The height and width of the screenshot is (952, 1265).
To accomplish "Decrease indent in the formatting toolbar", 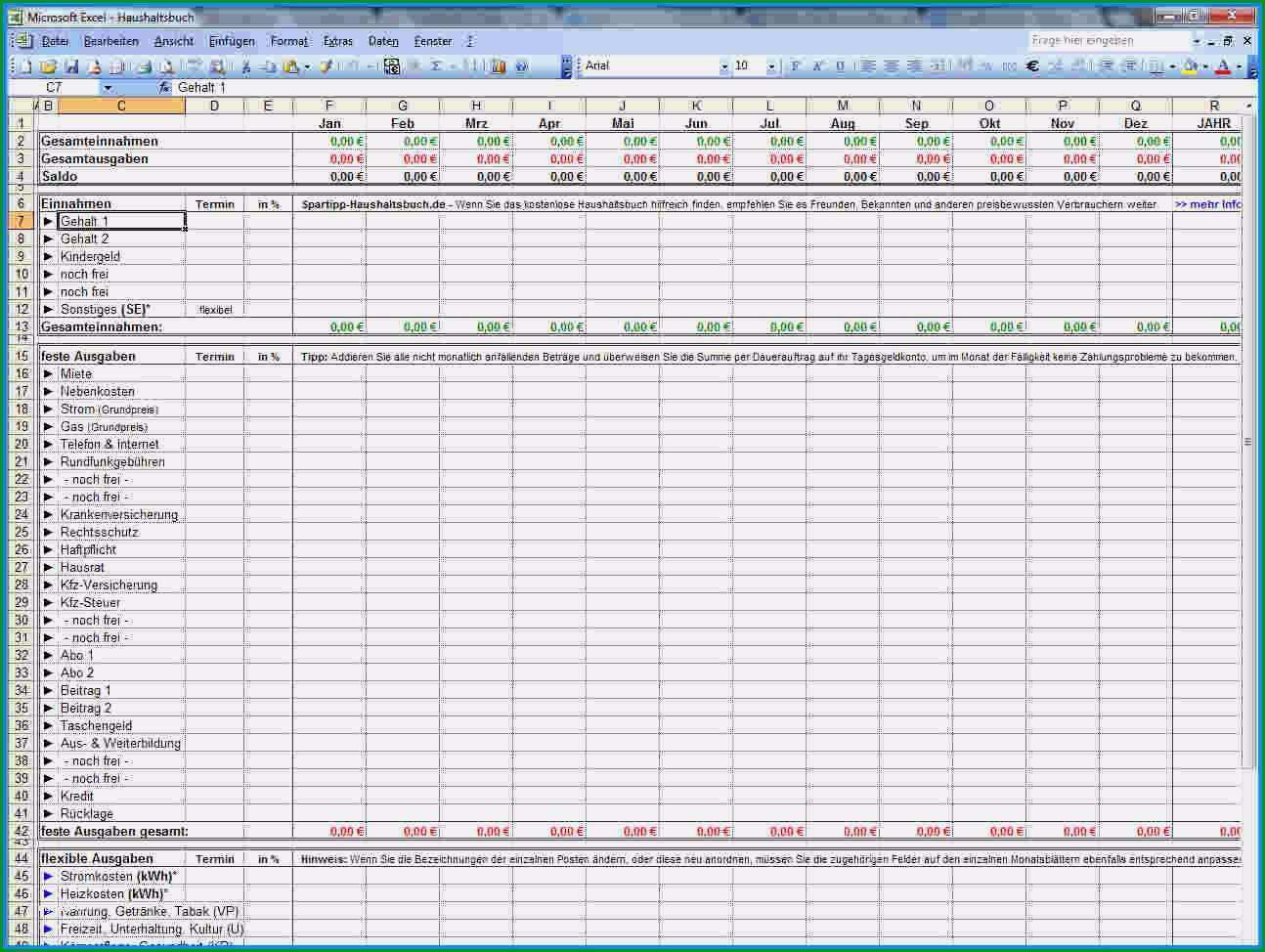I will (1106, 66).
